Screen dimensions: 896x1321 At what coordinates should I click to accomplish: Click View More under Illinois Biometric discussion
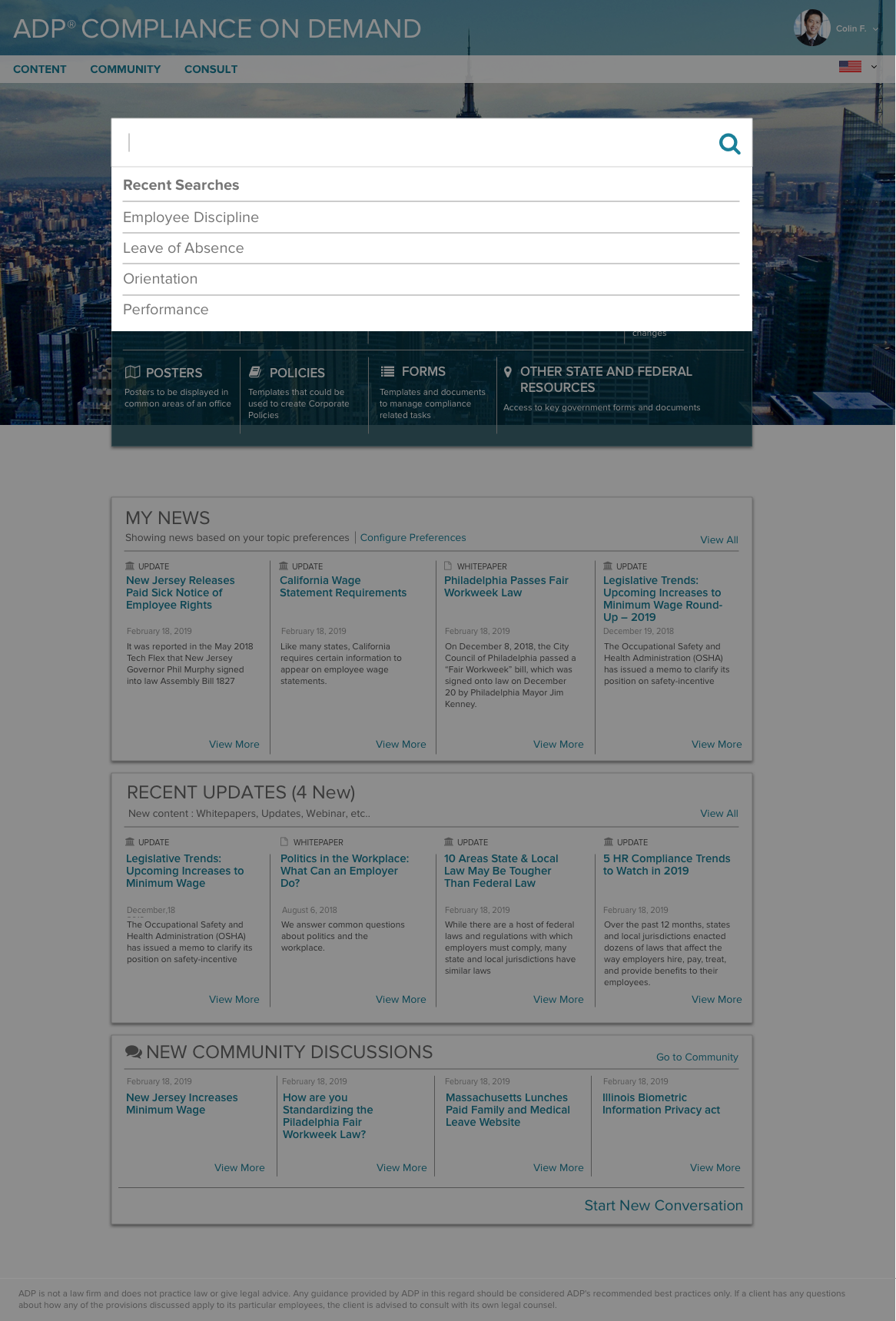click(x=715, y=1167)
